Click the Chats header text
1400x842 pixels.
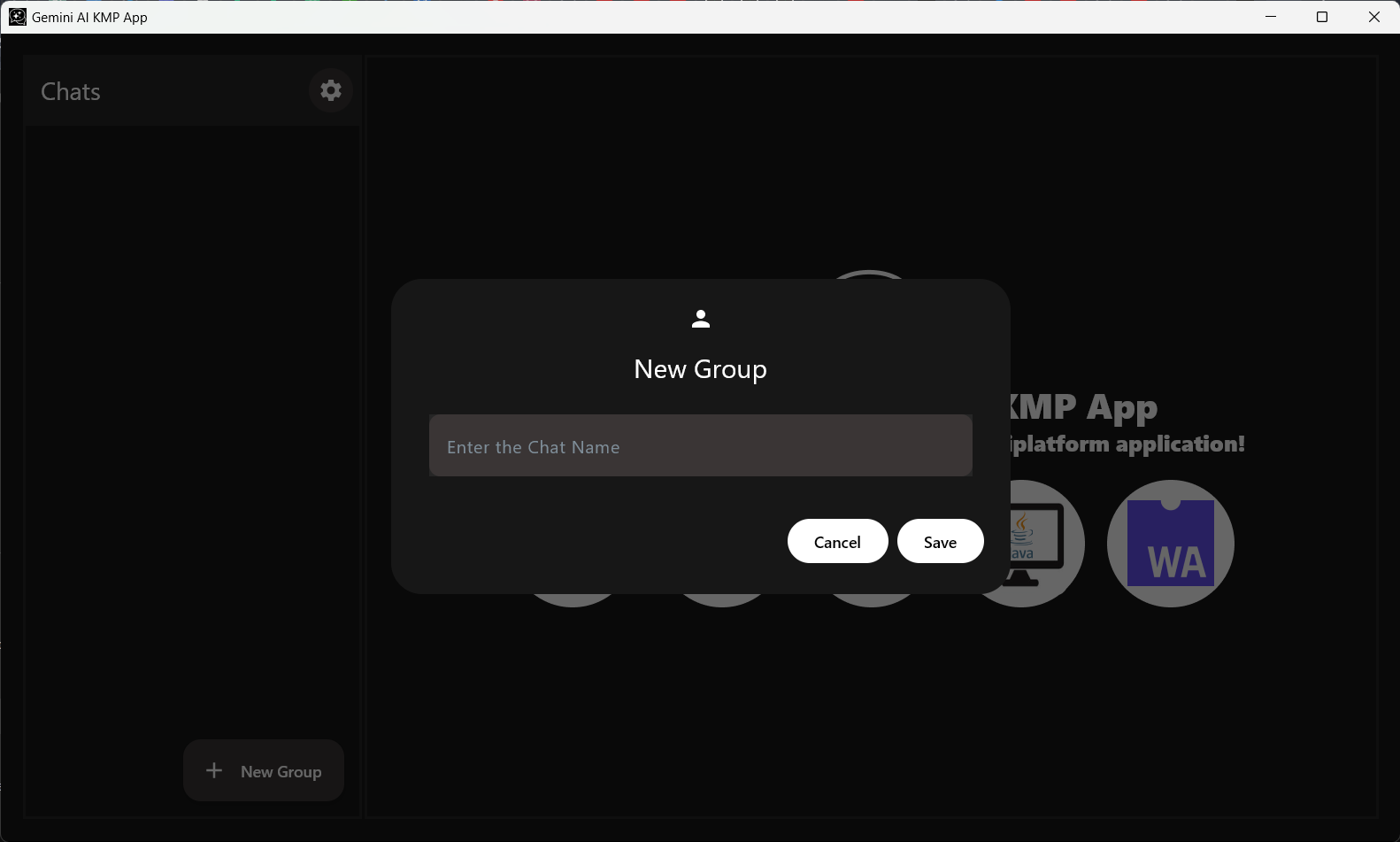71,91
